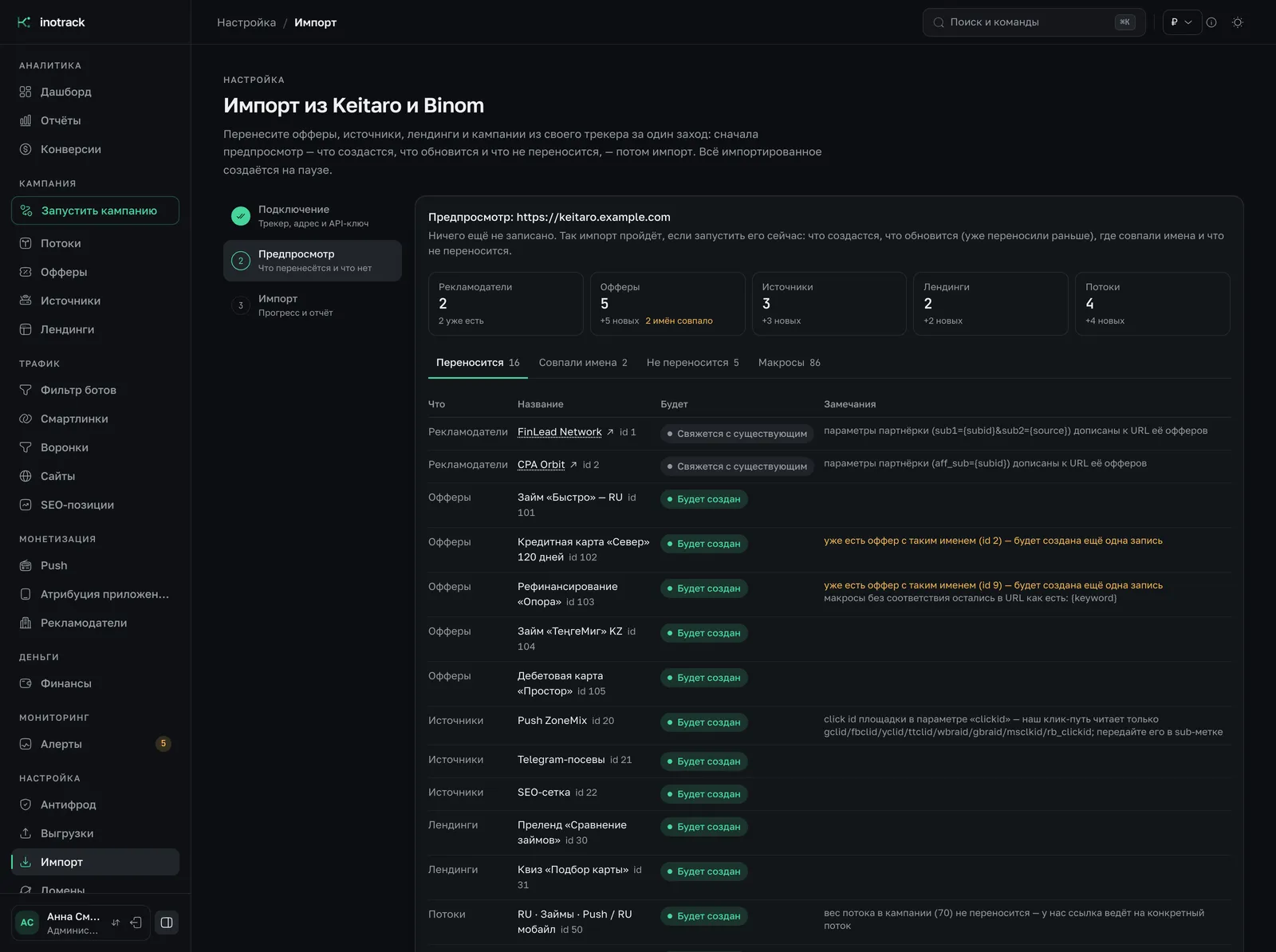Open Финансы wallet item
1276x952 pixels.
tap(95, 683)
